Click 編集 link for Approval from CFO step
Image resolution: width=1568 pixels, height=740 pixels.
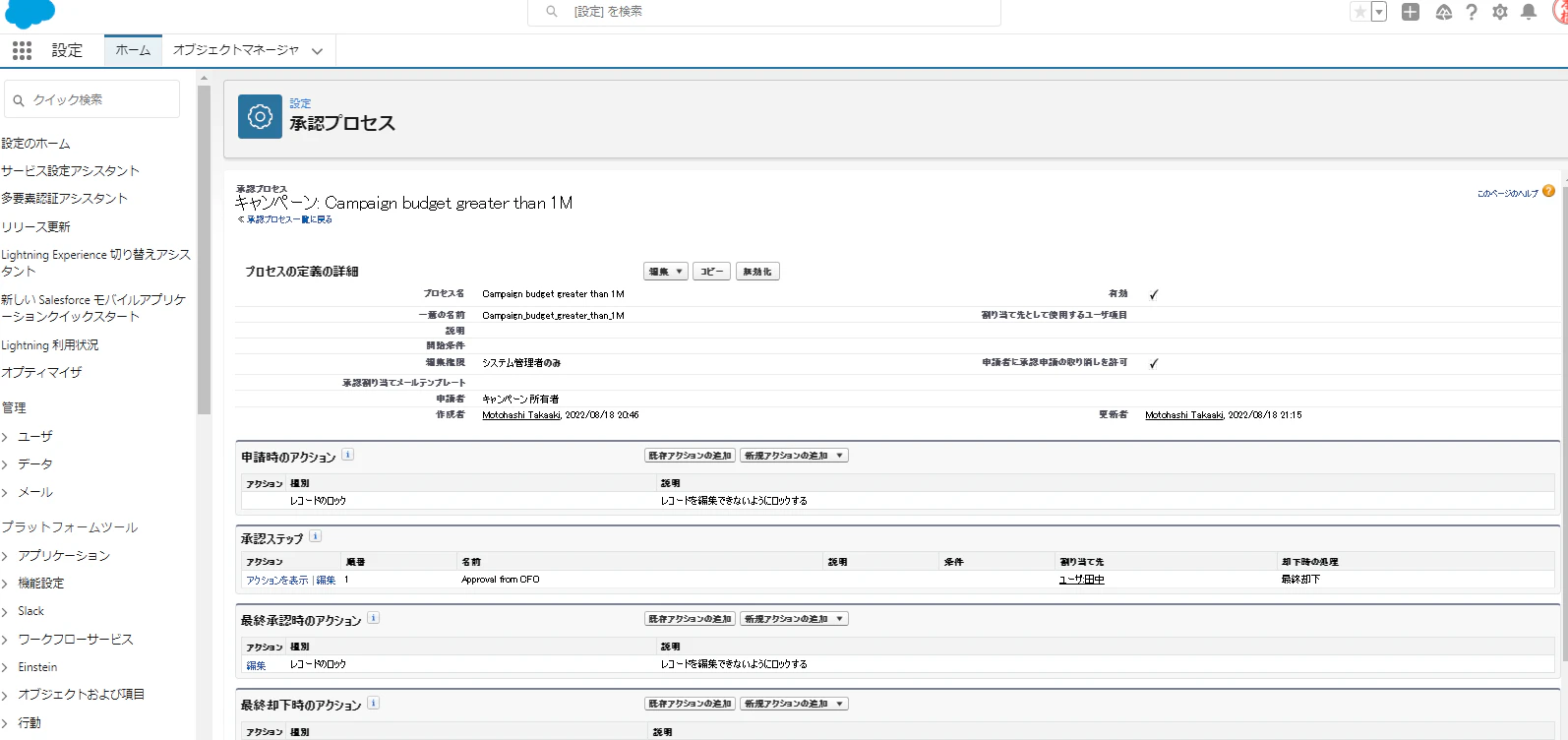pos(326,581)
